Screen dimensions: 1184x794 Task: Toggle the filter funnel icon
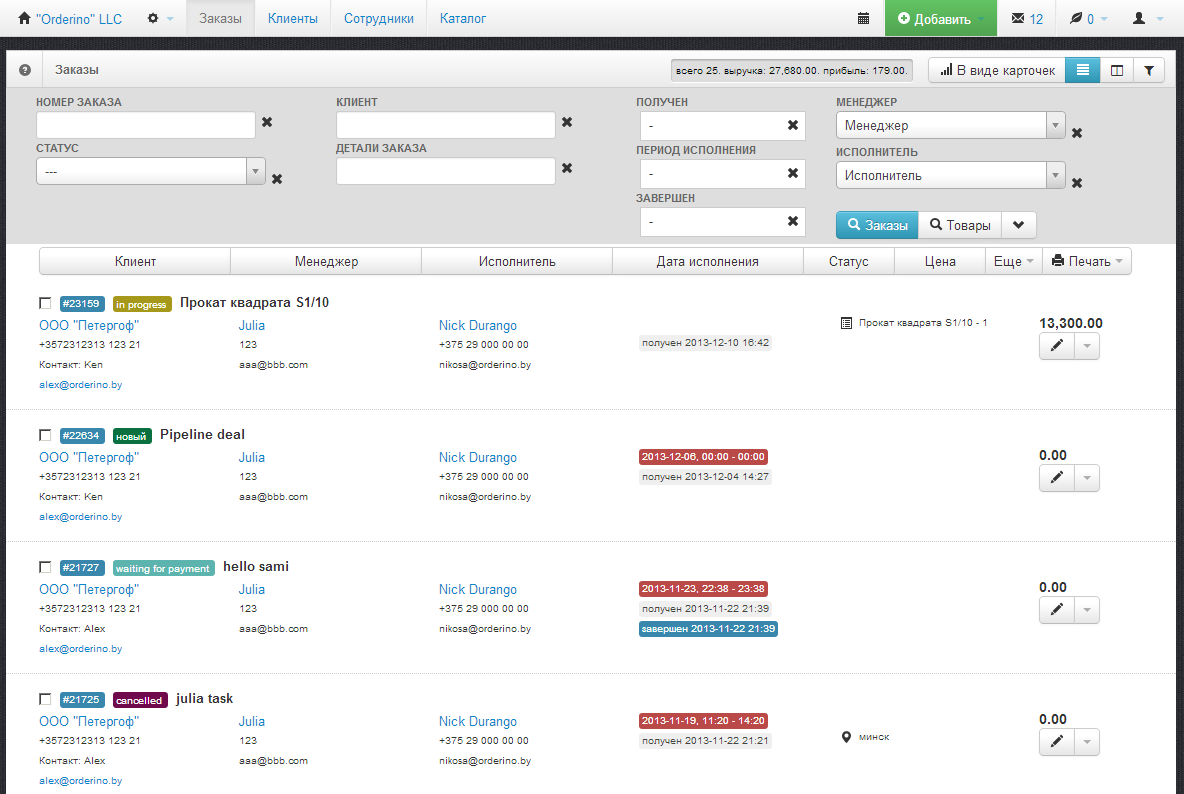(x=1148, y=71)
